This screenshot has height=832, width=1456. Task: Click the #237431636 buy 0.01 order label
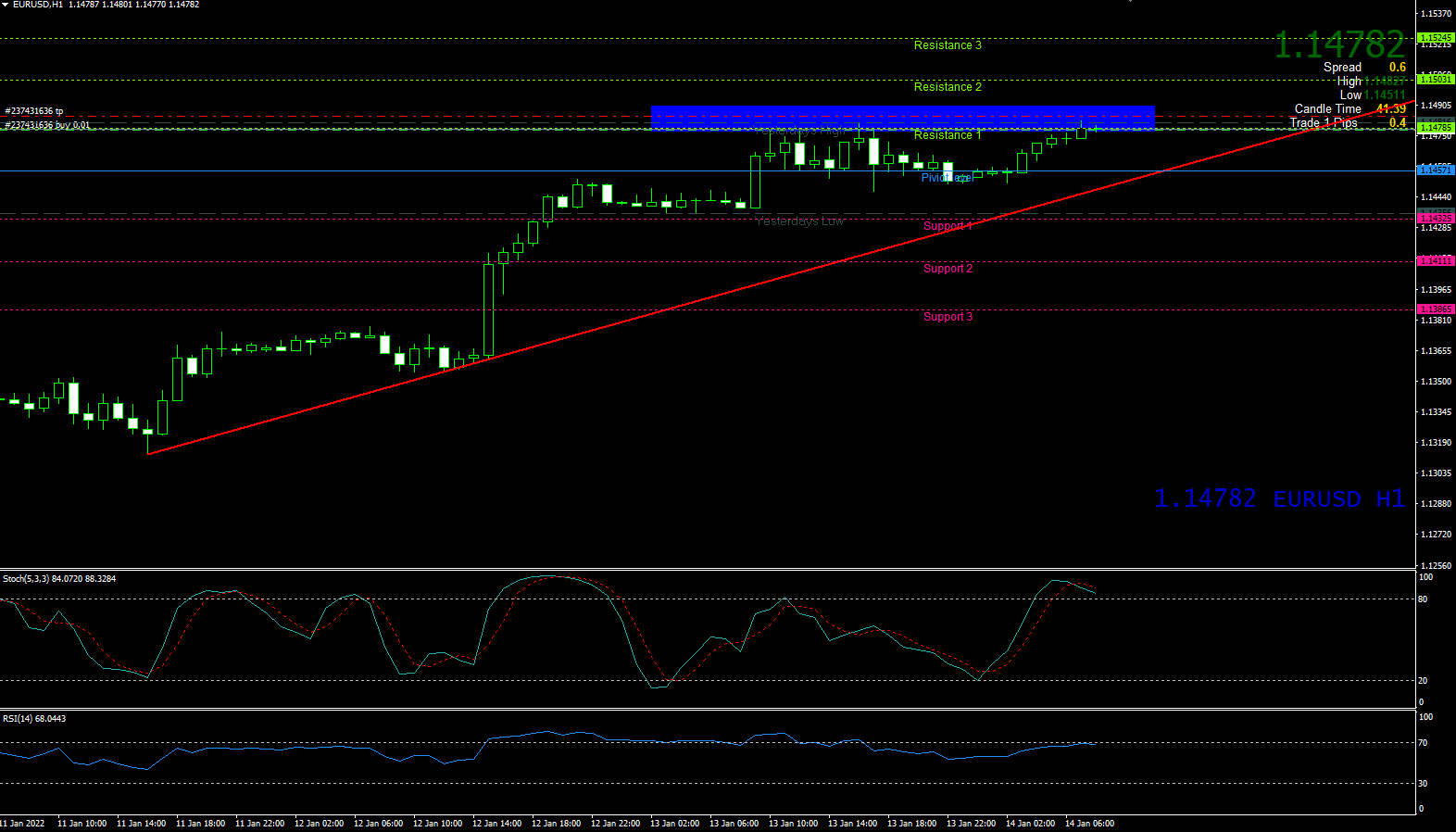coord(47,125)
